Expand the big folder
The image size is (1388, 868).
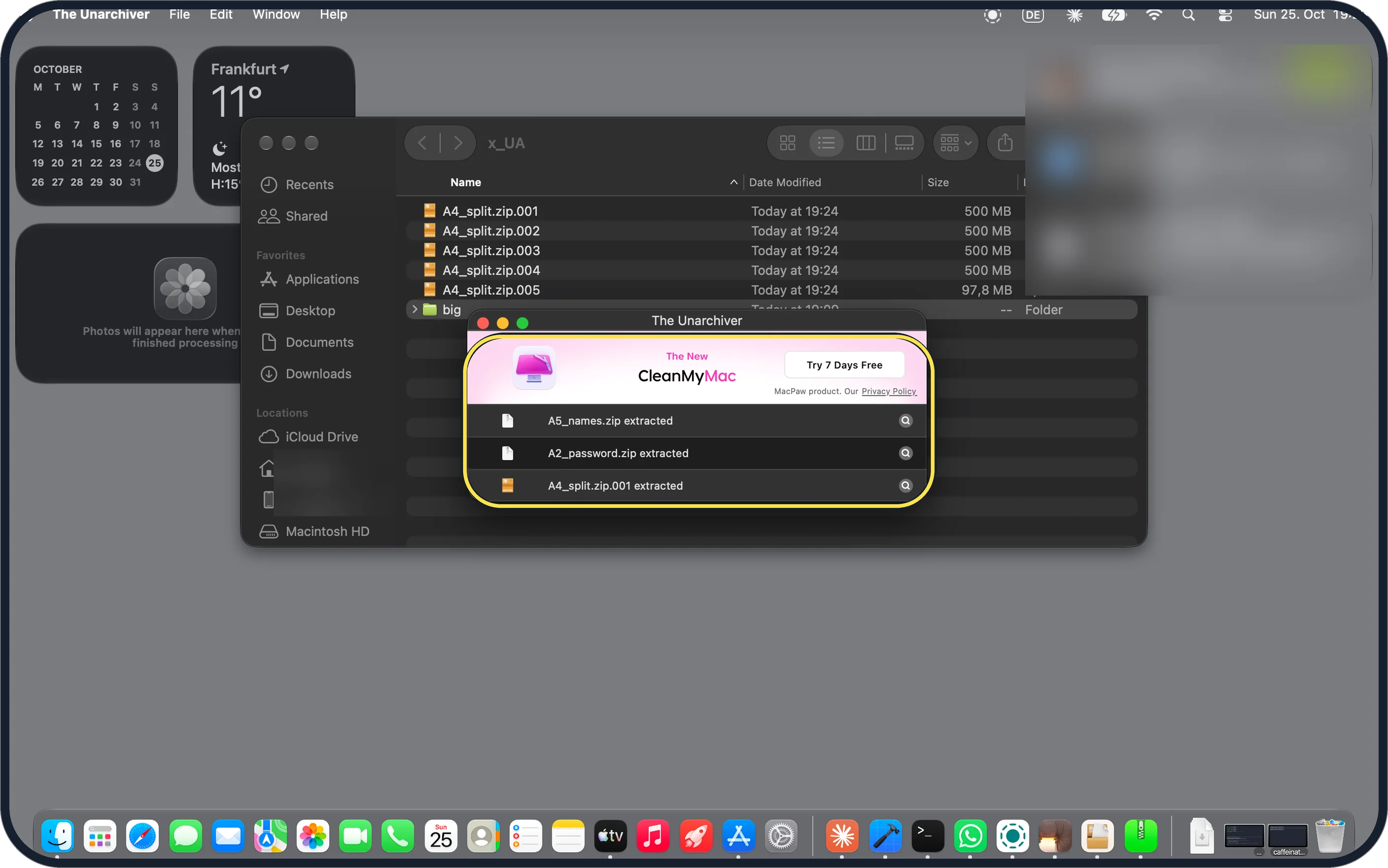[414, 309]
